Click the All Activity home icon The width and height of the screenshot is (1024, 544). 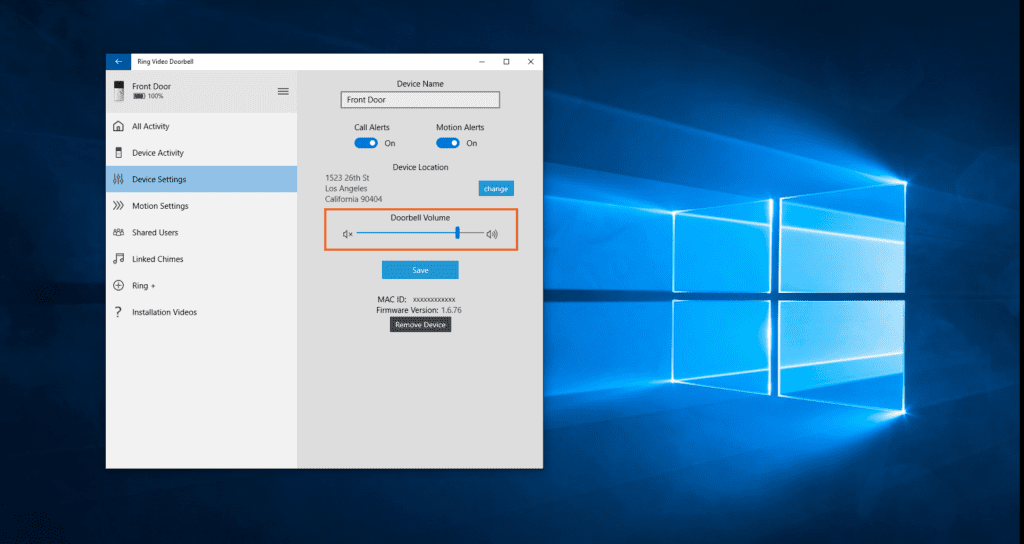[x=118, y=126]
